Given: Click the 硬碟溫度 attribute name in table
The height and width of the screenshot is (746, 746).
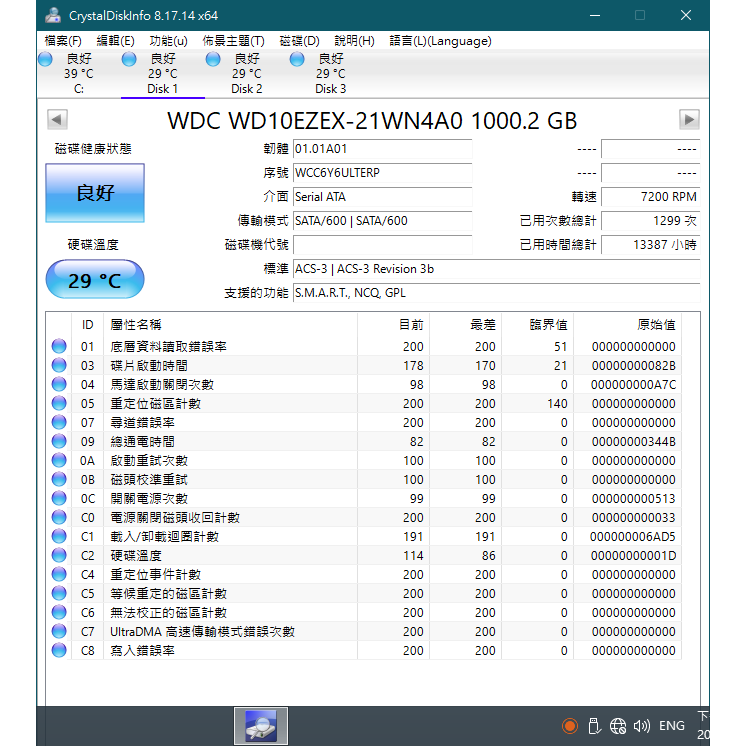Looking at the screenshot, I should point(136,556).
